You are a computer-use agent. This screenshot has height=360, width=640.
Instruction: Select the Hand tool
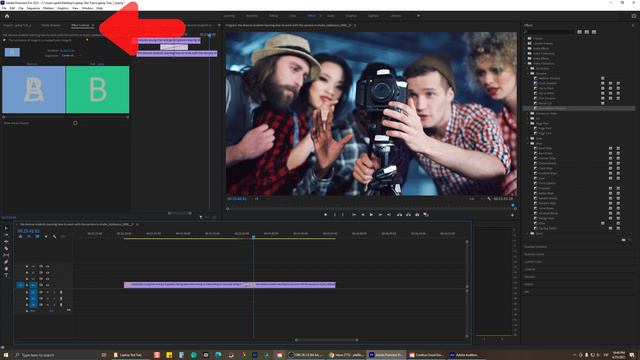6,269
